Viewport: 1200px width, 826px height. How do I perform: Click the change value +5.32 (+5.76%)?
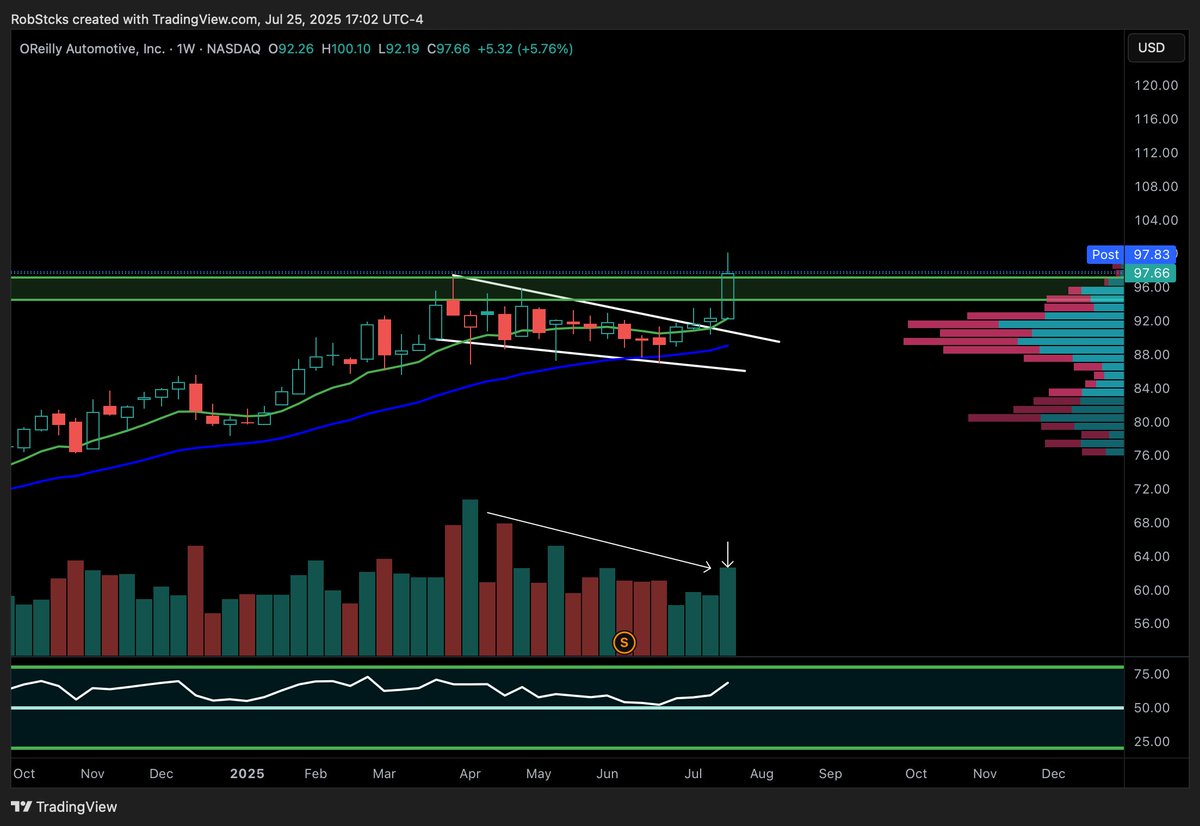[x=525, y=48]
